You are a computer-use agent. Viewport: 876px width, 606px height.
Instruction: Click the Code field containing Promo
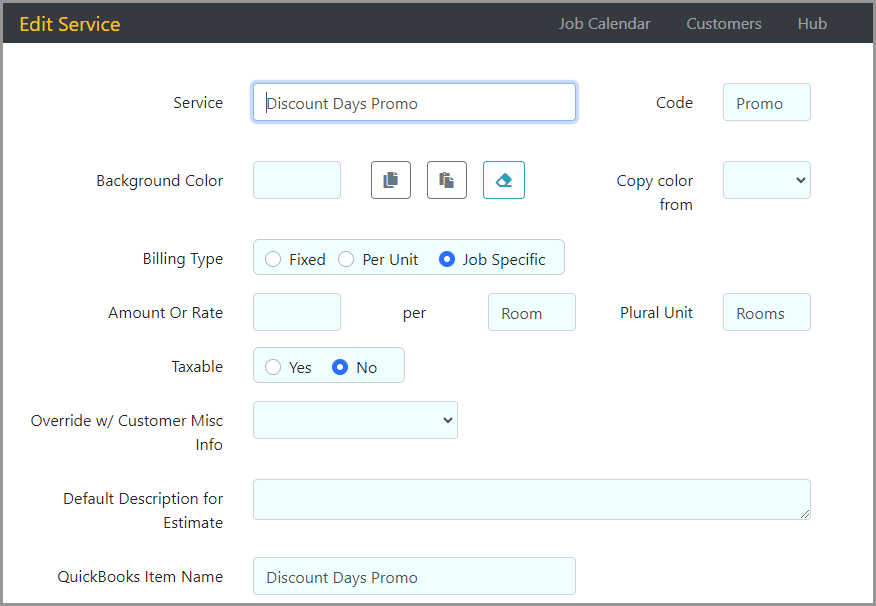pyautogui.click(x=766, y=103)
